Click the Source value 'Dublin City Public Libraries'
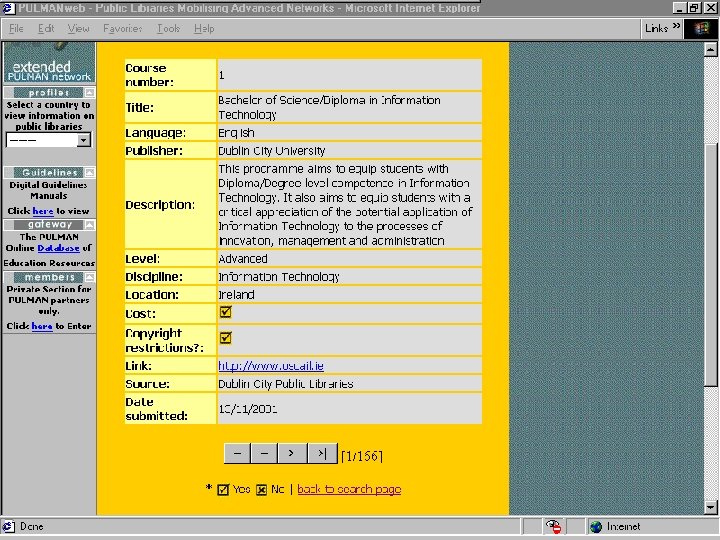720x540 pixels. pyautogui.click(x=286, y=384)
